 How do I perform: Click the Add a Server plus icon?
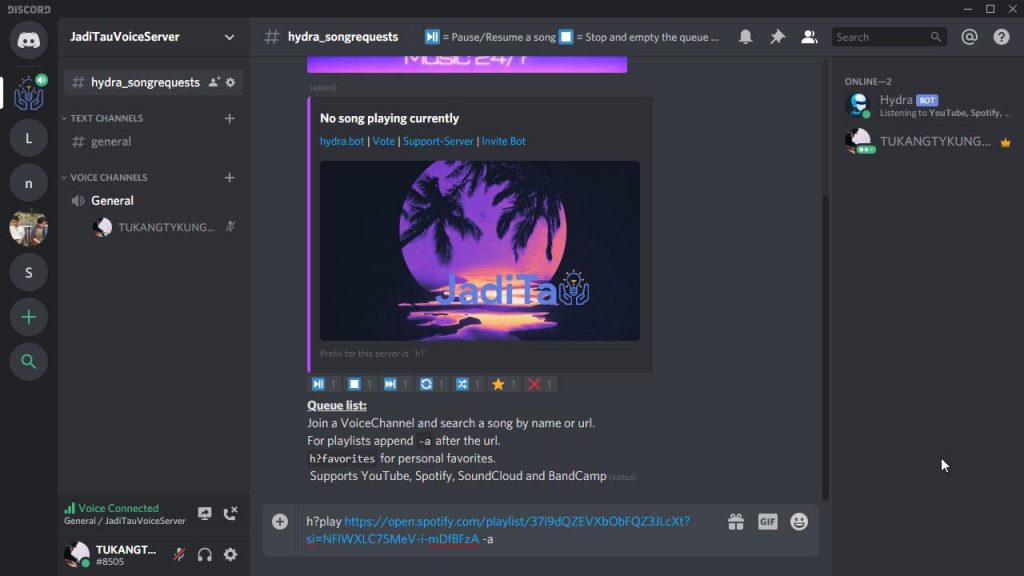coord(29,317)
